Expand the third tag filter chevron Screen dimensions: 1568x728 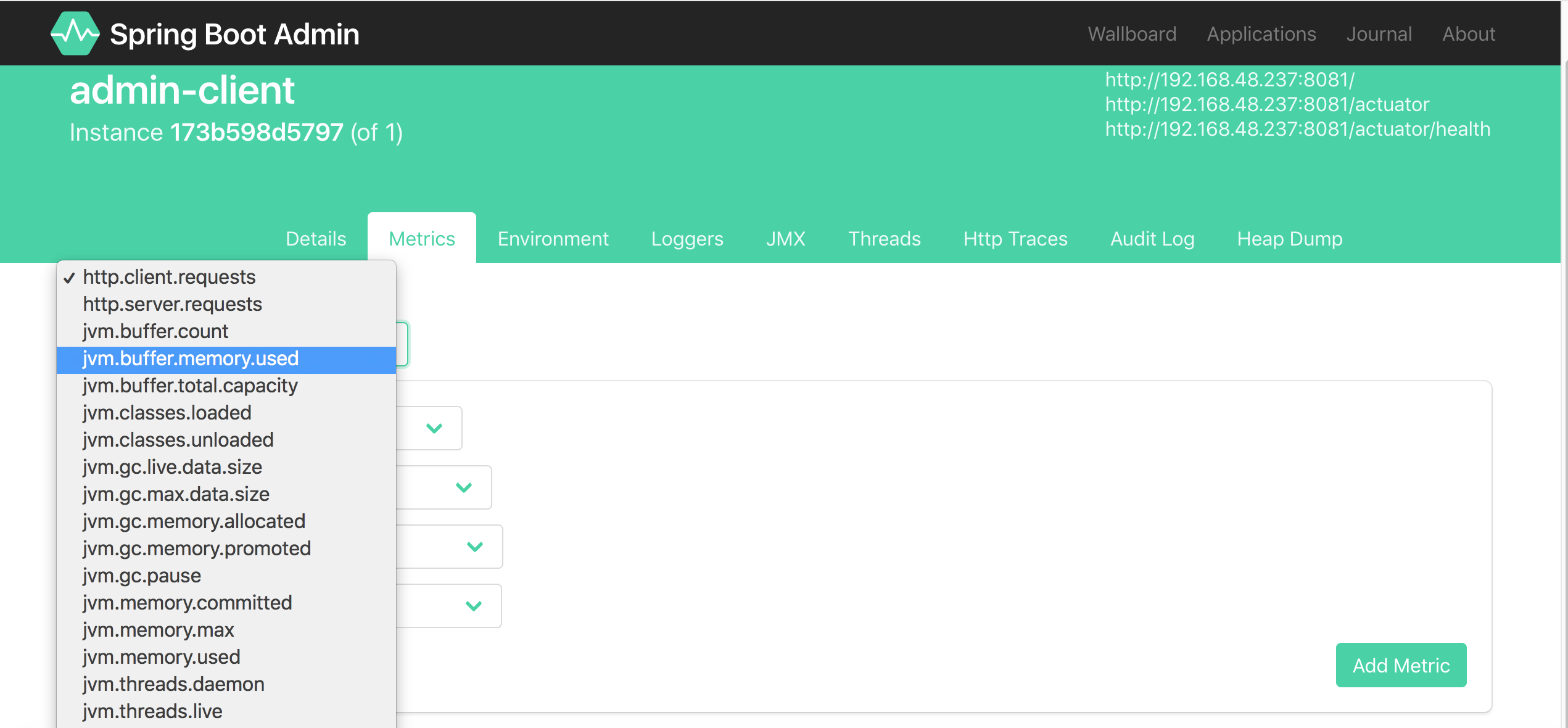(475, 547)
